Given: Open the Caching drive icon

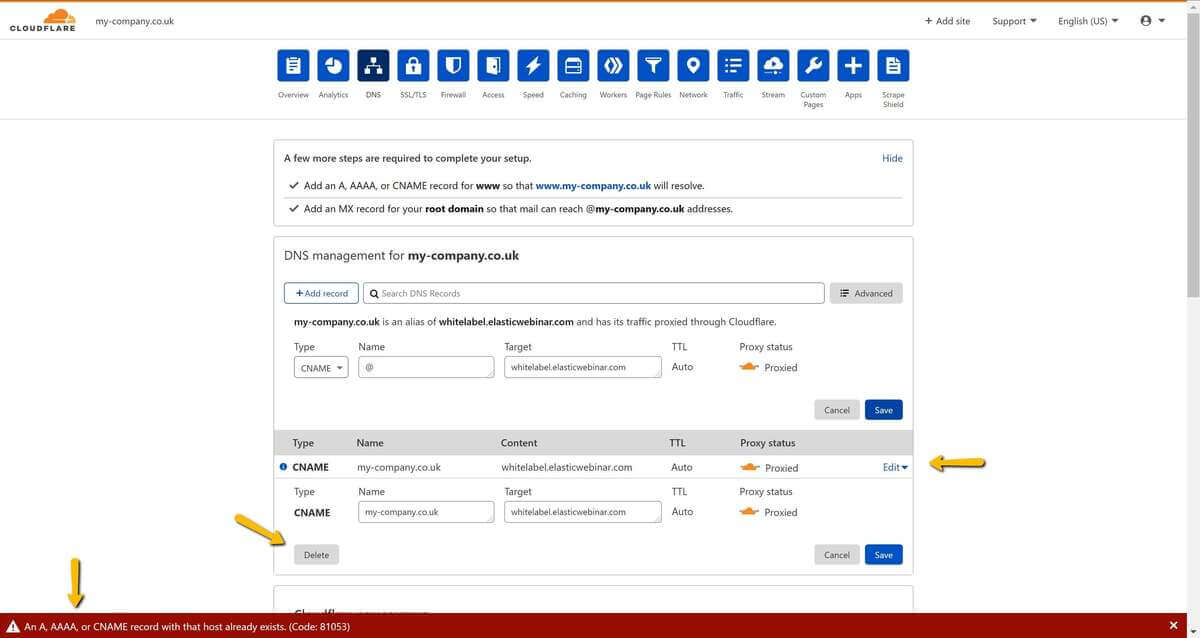Looking at the screenshot, I should [573, 66].
